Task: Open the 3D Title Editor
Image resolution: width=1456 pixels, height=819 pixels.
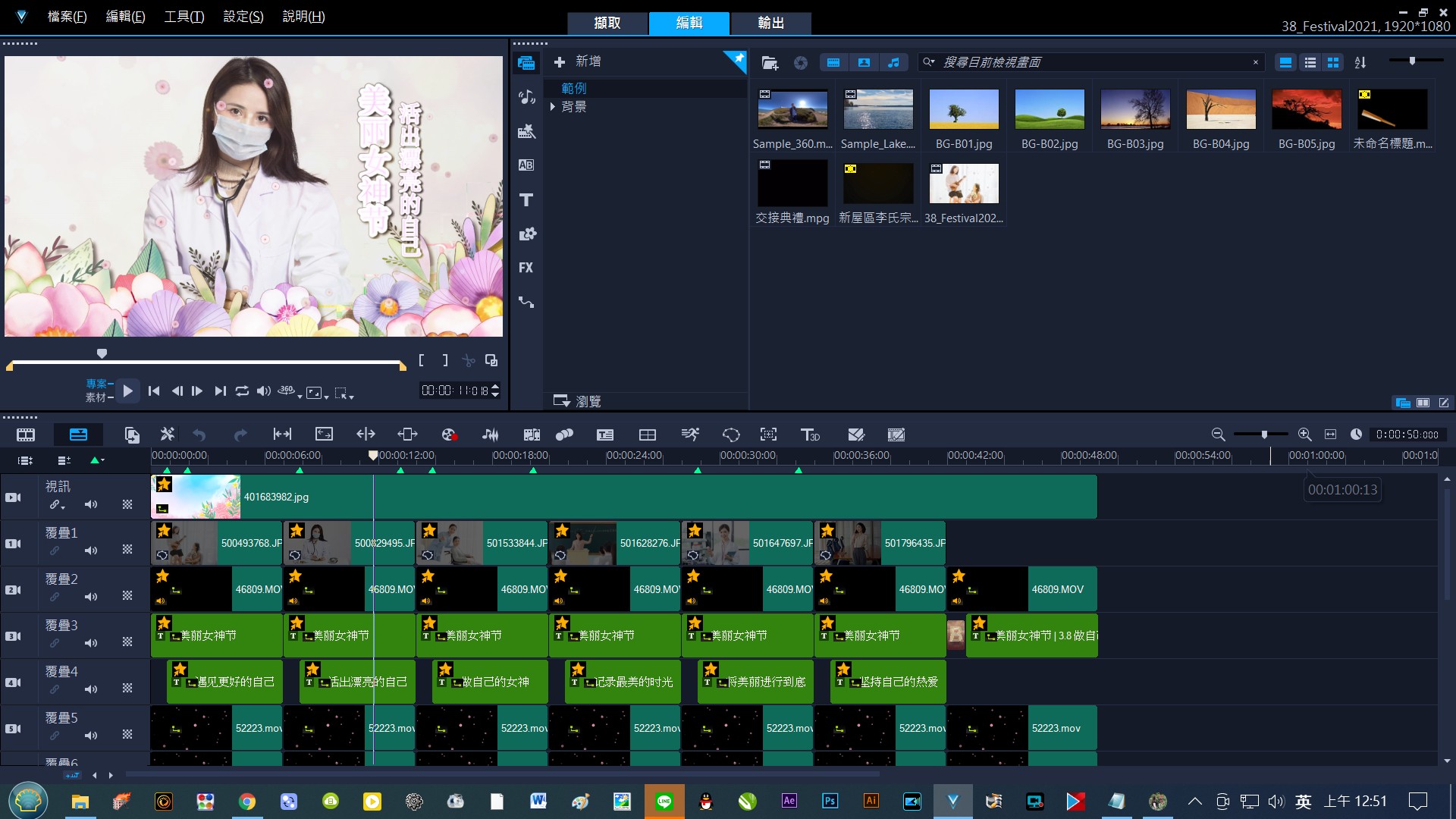Action: [810, 435]
